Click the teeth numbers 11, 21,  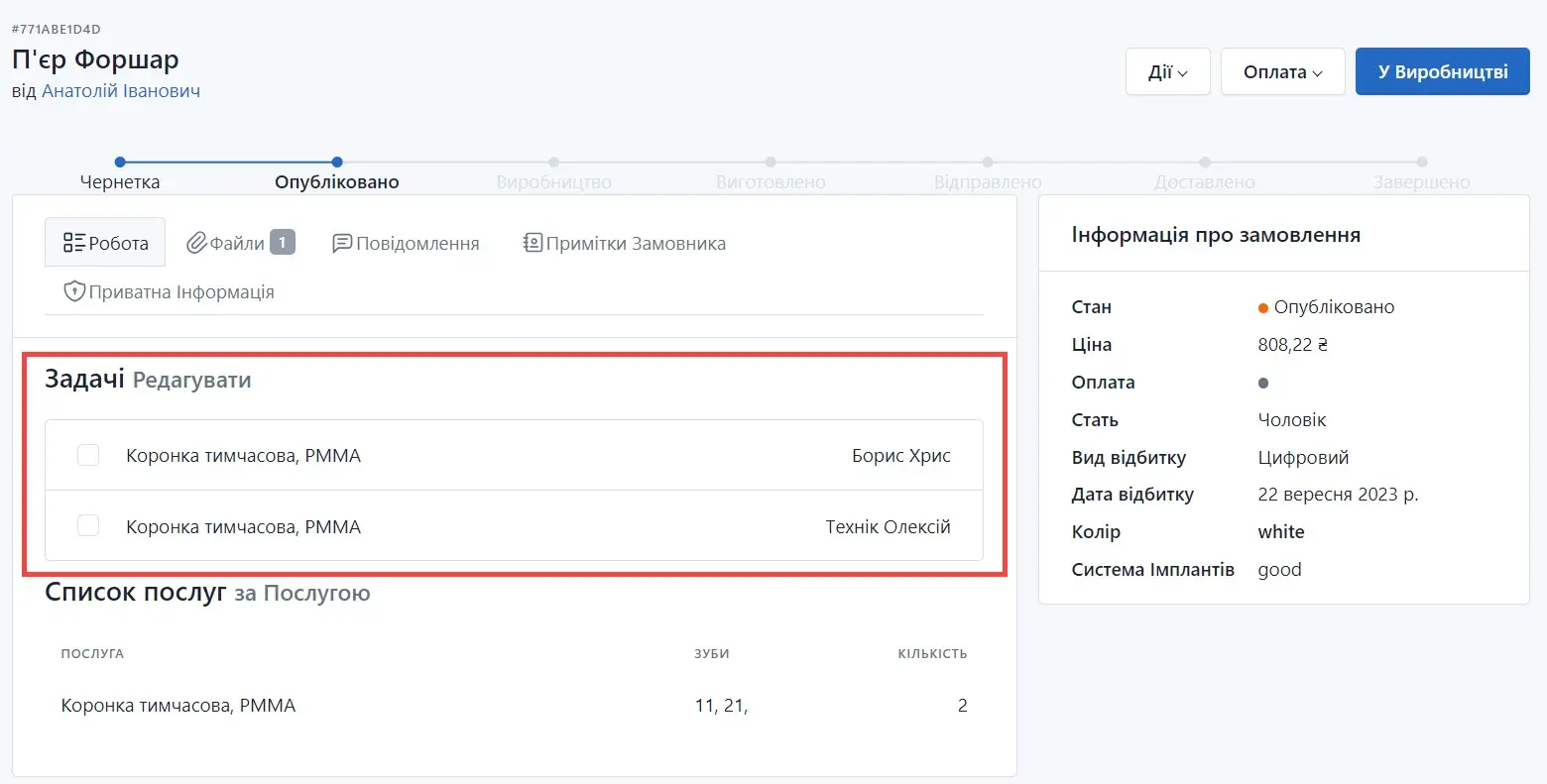722,706
